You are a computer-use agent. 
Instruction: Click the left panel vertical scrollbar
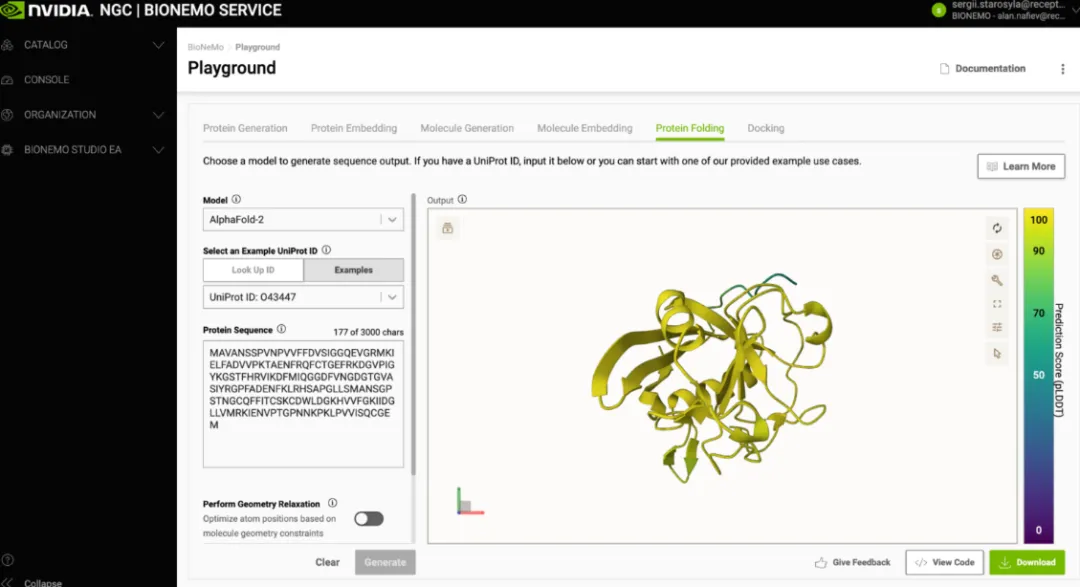tap(413, 334)
